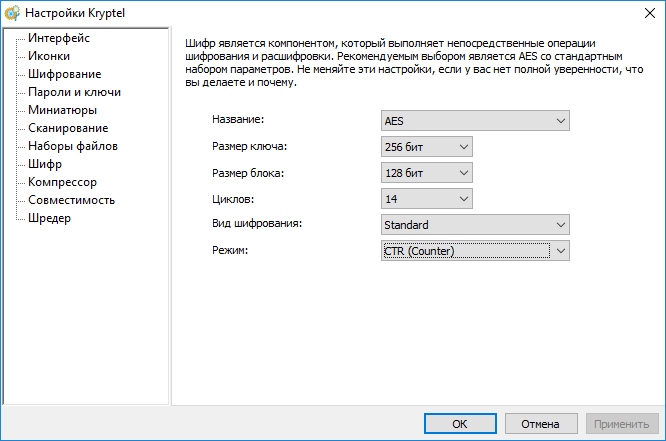Select the Шифр tree item

coord(45,164)
